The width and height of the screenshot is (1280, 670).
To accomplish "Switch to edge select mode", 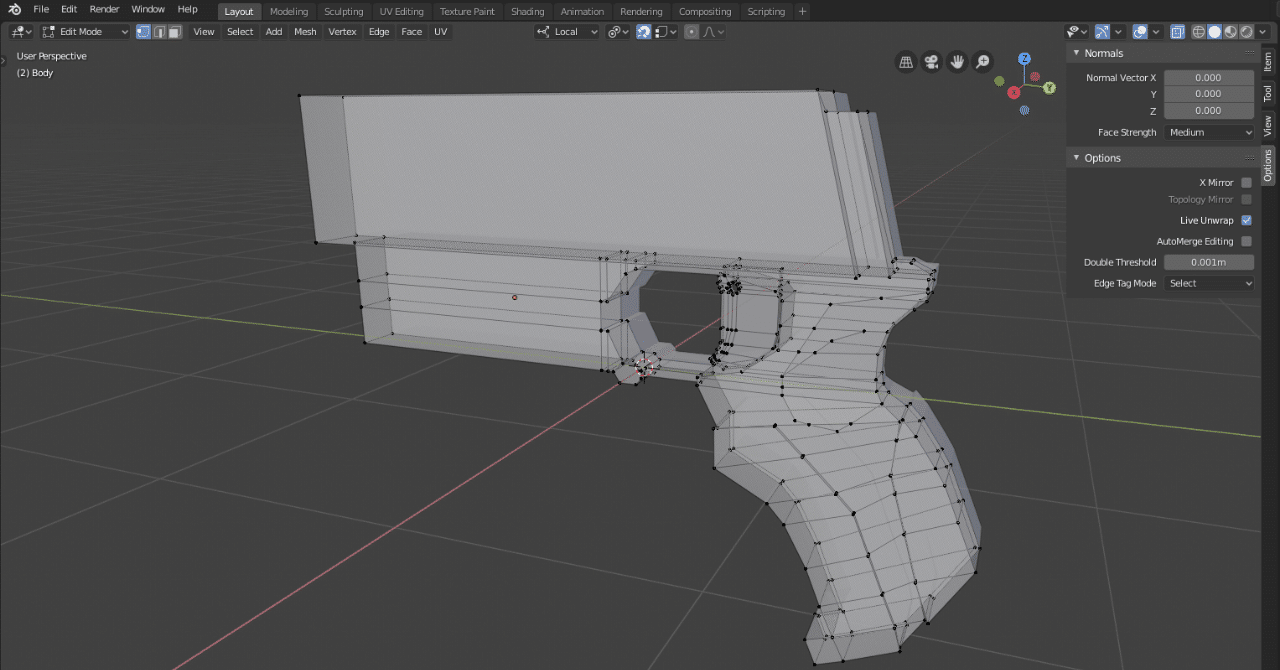I will [x=159, y=32].
